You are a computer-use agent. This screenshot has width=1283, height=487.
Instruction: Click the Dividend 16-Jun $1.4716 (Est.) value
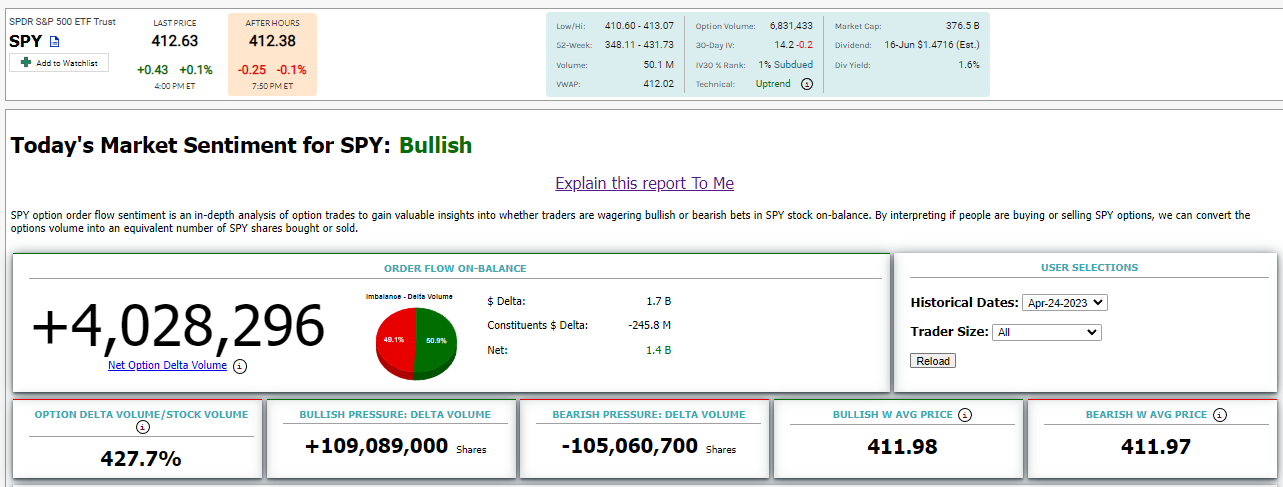click(x=932, y=45)
